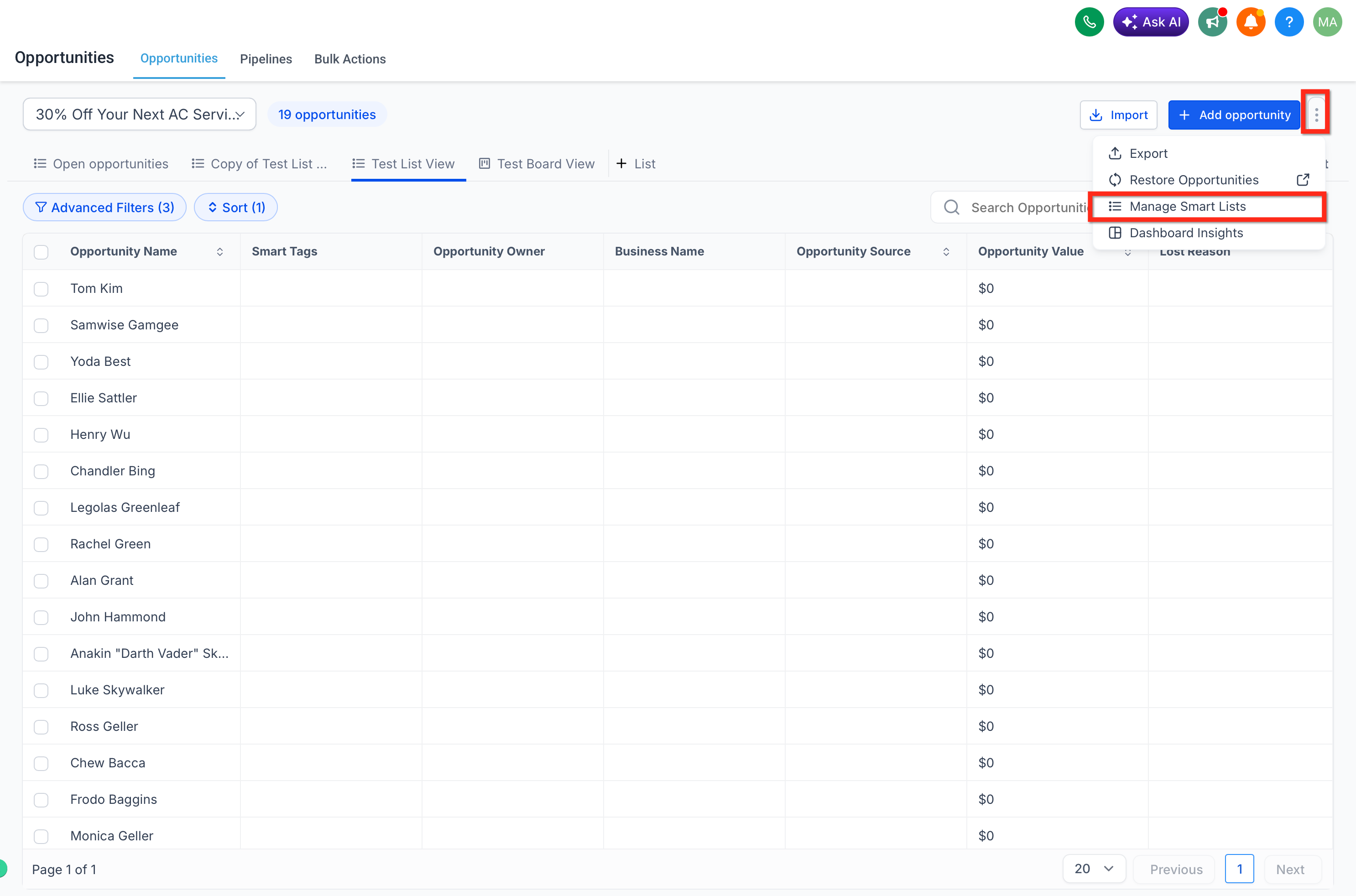Open the Test Board View tab

click(x=537, y=164)
